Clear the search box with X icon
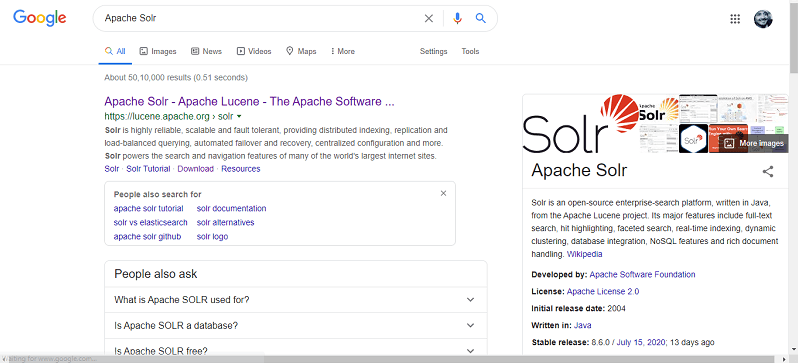Viewport: 798px width, 363px height. [x=429, y=18]
